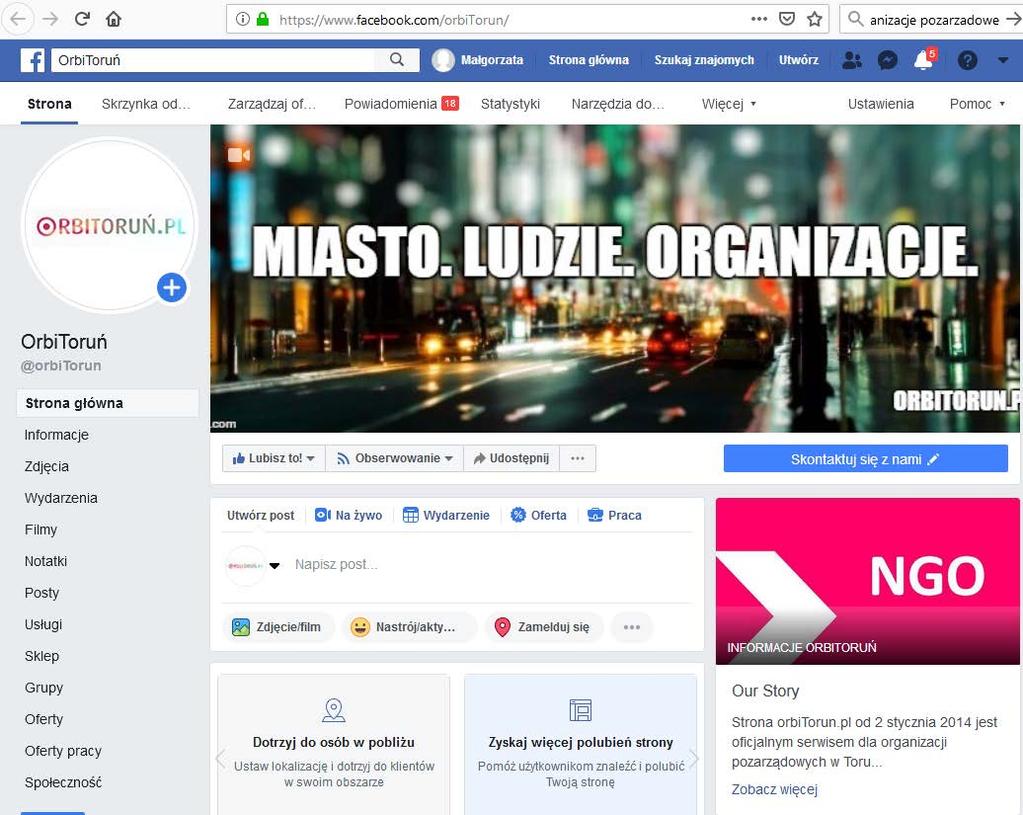Open the Narzędzia do... tab
The width and height of the screenshot is (1023, 815).
[617, 104]
